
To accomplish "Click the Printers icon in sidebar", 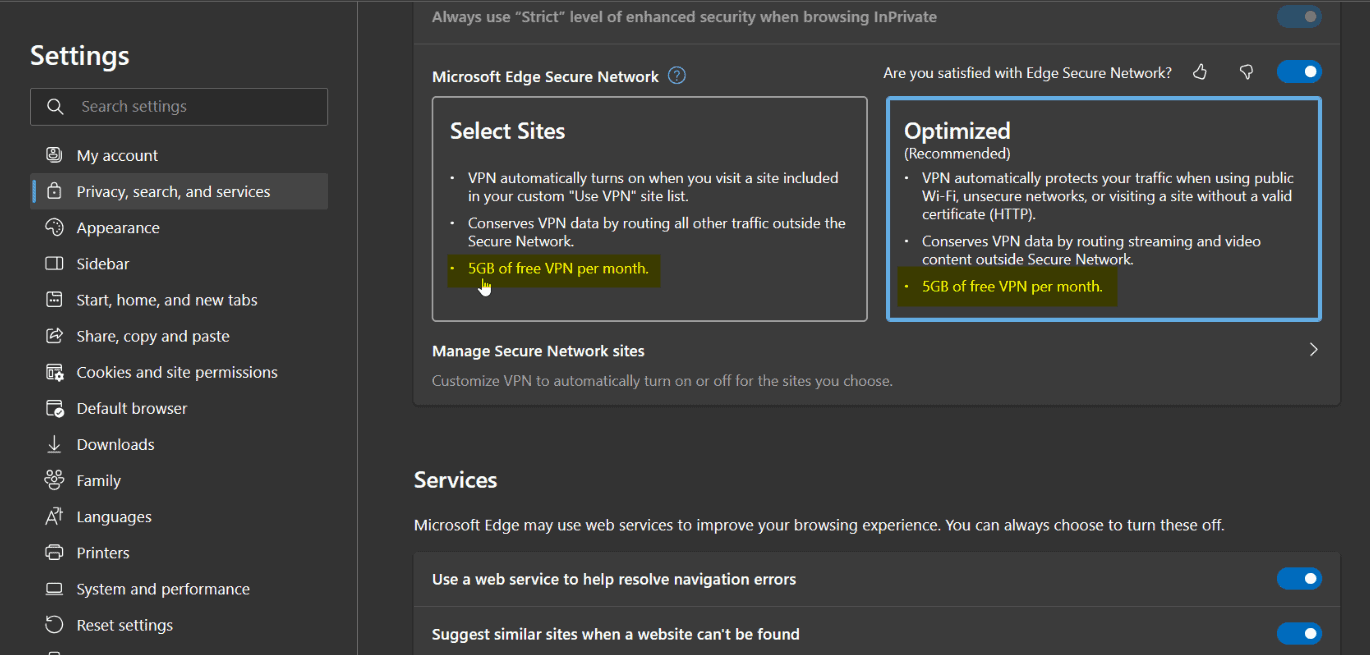I will tap(55, 553).
